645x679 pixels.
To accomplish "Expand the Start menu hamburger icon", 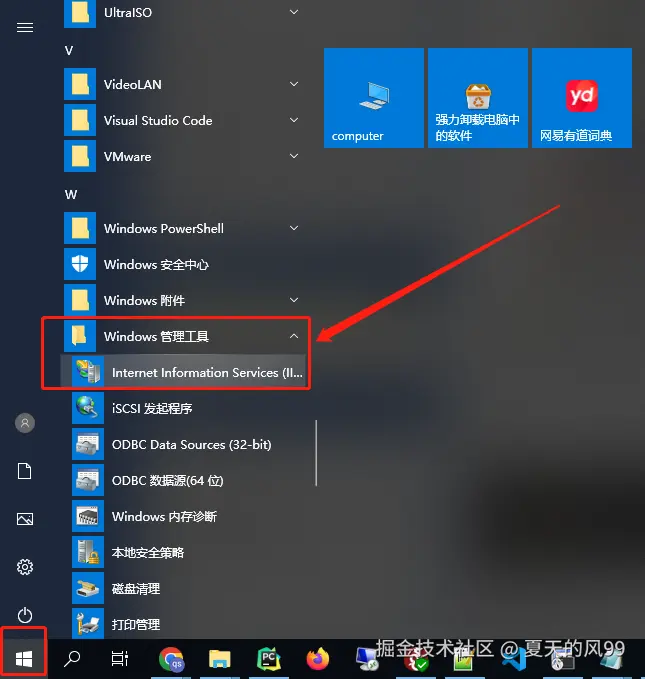I will tap(25, 28).
